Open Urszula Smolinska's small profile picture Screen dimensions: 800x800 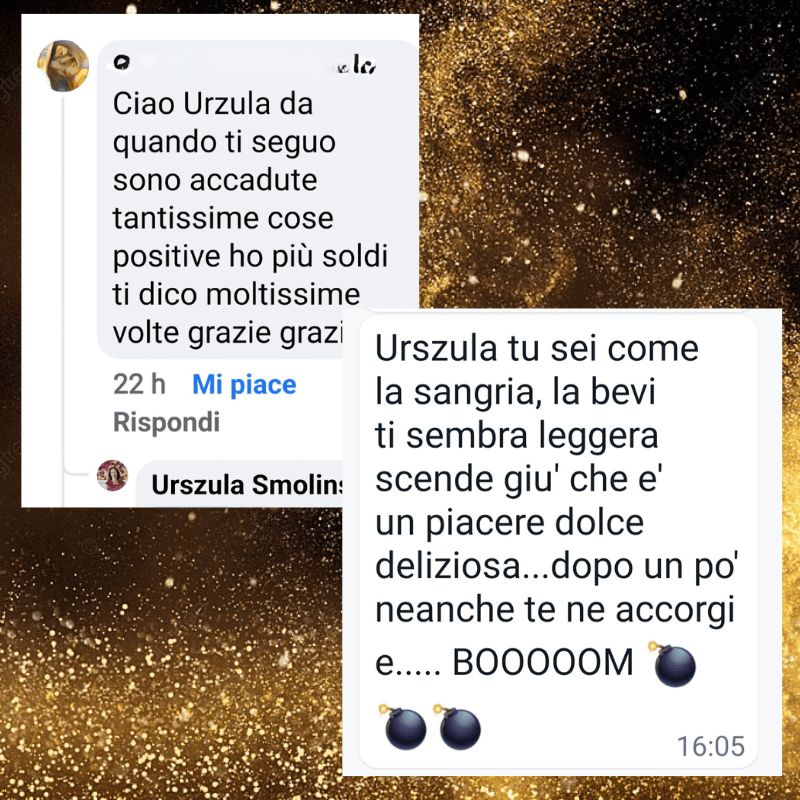point(112,475)
